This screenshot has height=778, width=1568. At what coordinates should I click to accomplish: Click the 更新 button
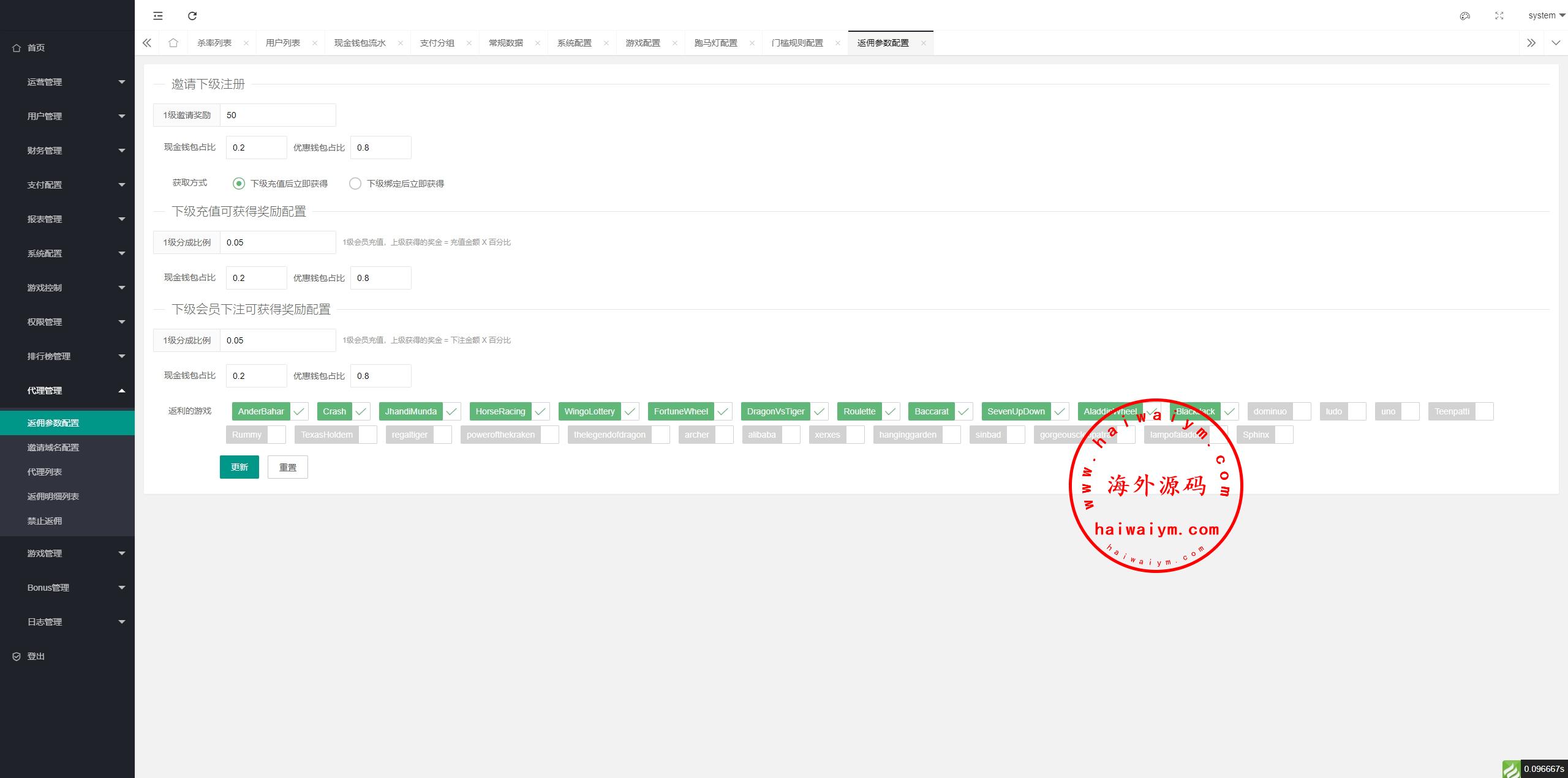click(239, 467)
